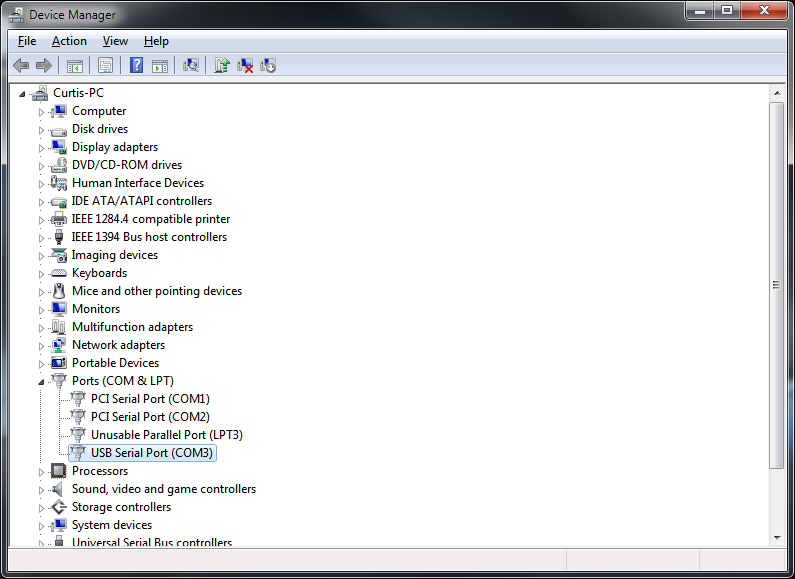Click the Disable device toolbar icon
Image resolution: width=795 pixels, height=579 pixels.
point(268,65)
